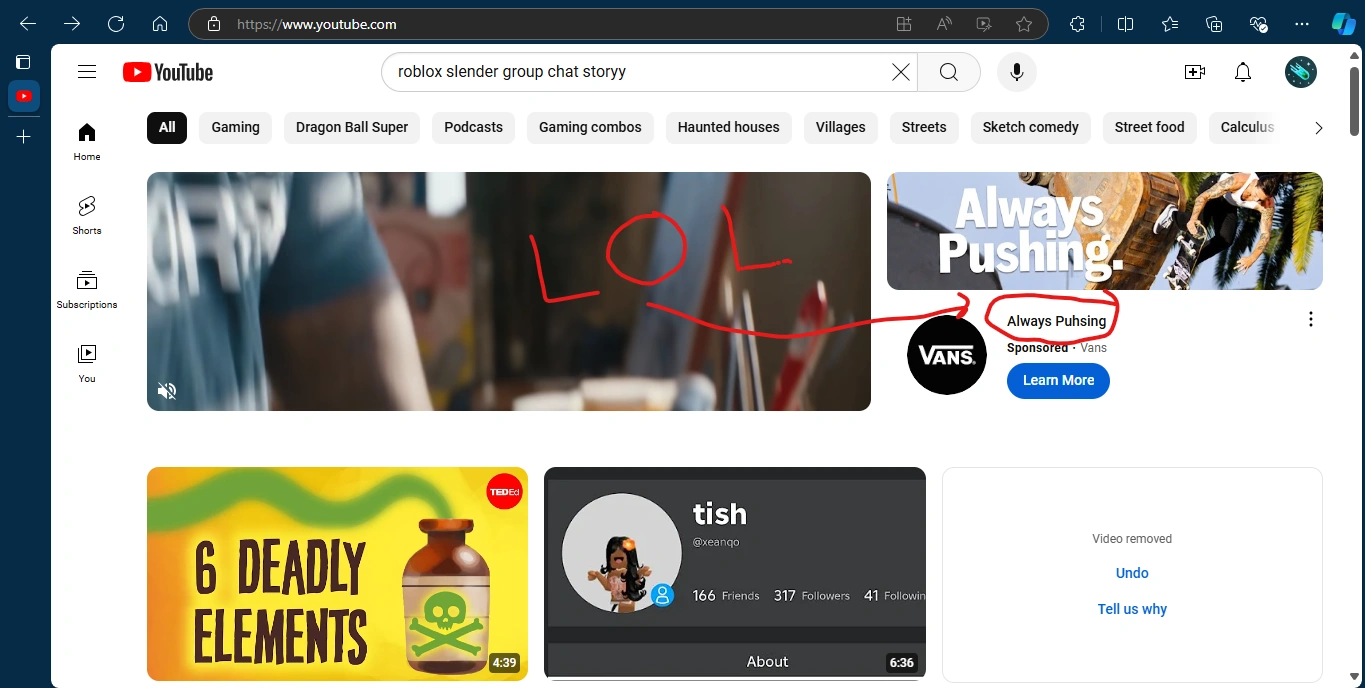The height and width of the screenshot is (688, 1365).
Task: Go to the Shorts section in the sidebar
Action: coord(86,215)
